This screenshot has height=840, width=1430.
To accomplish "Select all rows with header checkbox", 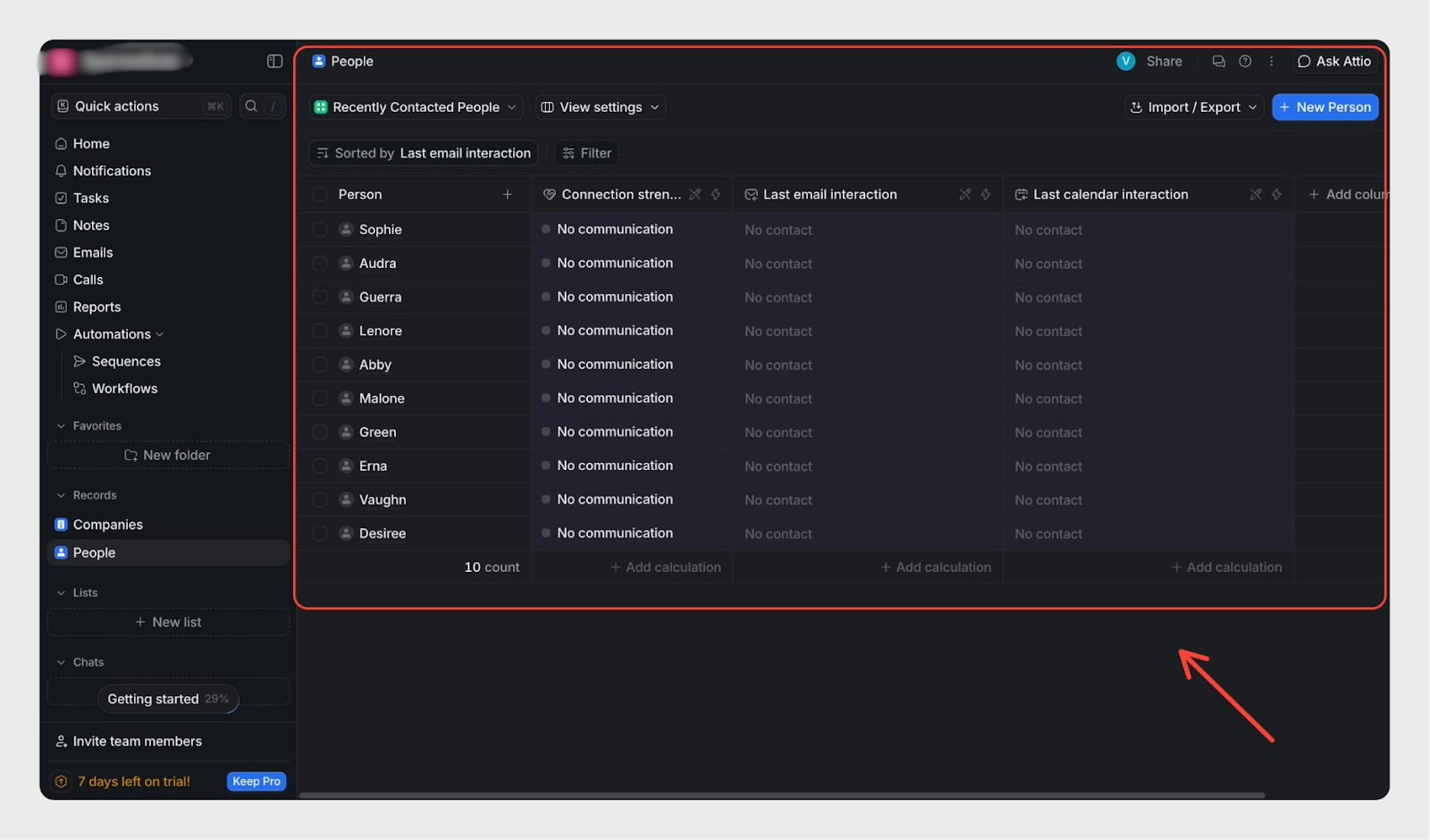I will pos(320,195).
